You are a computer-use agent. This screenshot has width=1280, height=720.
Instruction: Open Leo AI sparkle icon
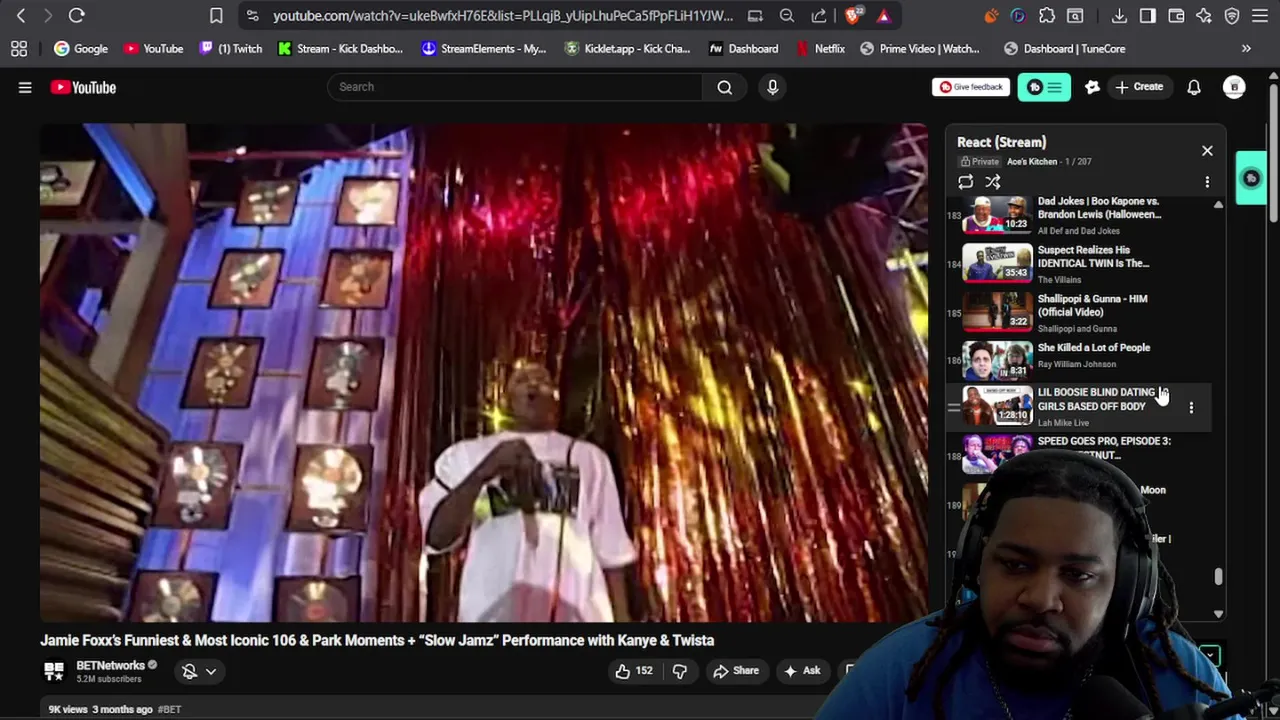point(1204,16)
